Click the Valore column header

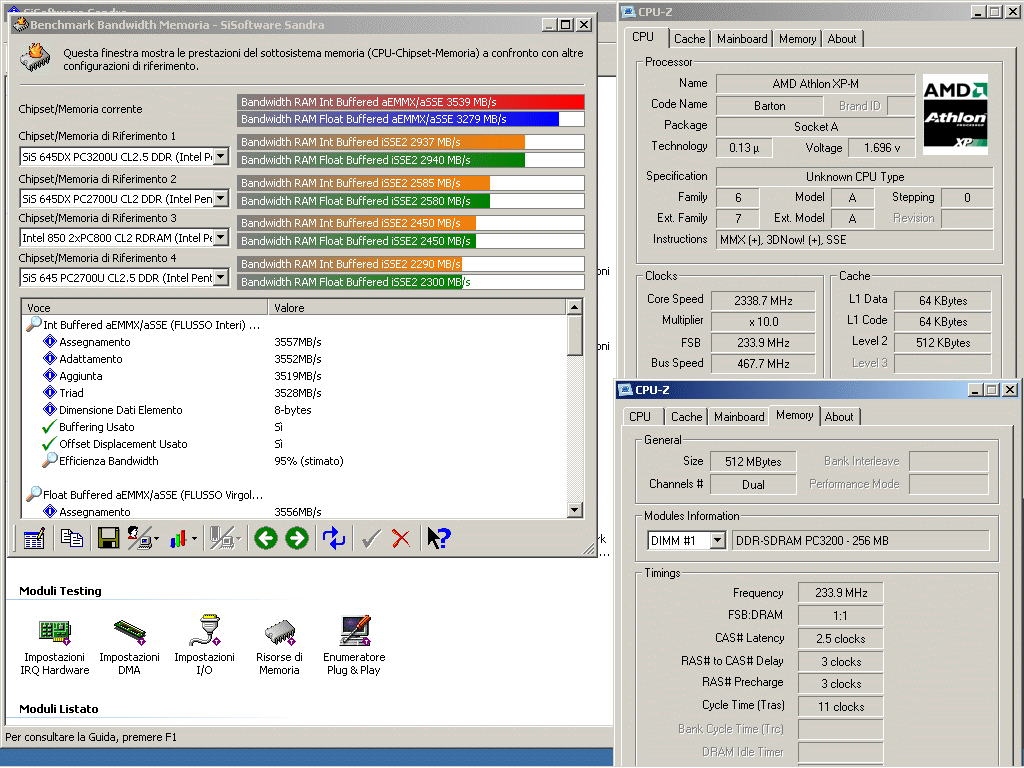(x=417, y=308)
